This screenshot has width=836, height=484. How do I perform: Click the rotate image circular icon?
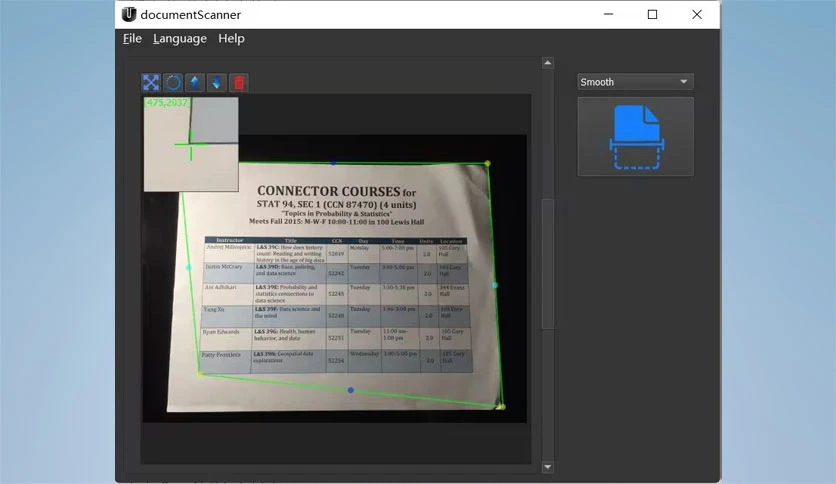(x=173, y=83)
